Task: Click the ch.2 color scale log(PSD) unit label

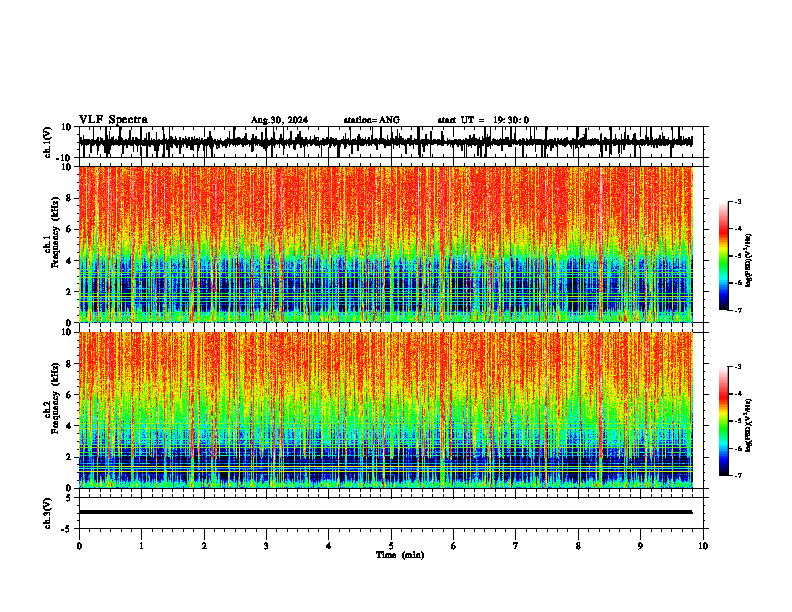Action: (x=749, y=425)
